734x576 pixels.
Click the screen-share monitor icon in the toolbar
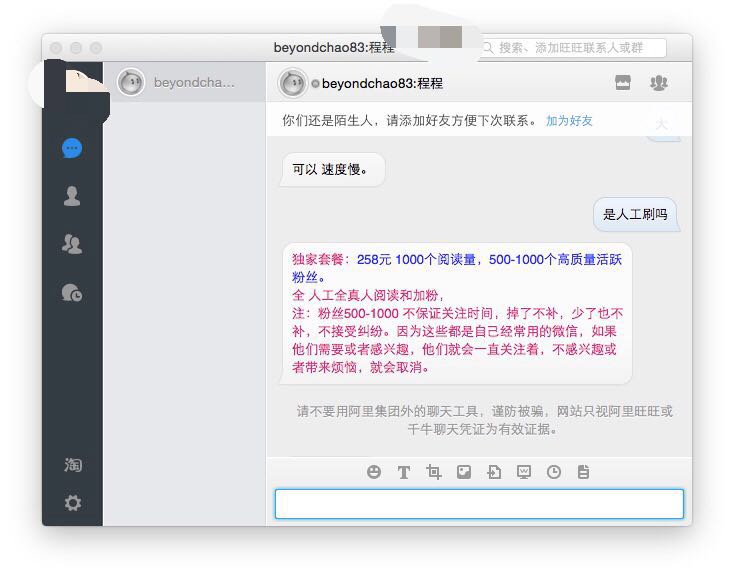click(x=524, y=472)
